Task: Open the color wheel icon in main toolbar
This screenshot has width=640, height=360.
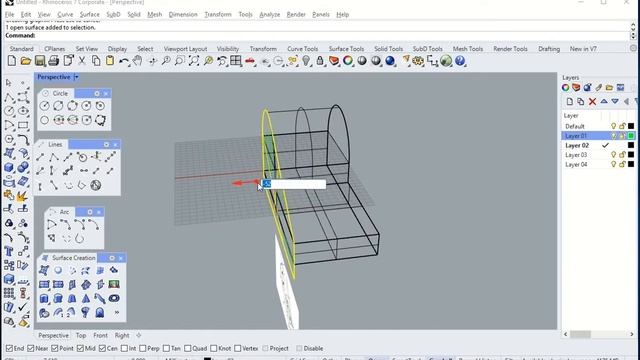Action: (x=348, y=61)
